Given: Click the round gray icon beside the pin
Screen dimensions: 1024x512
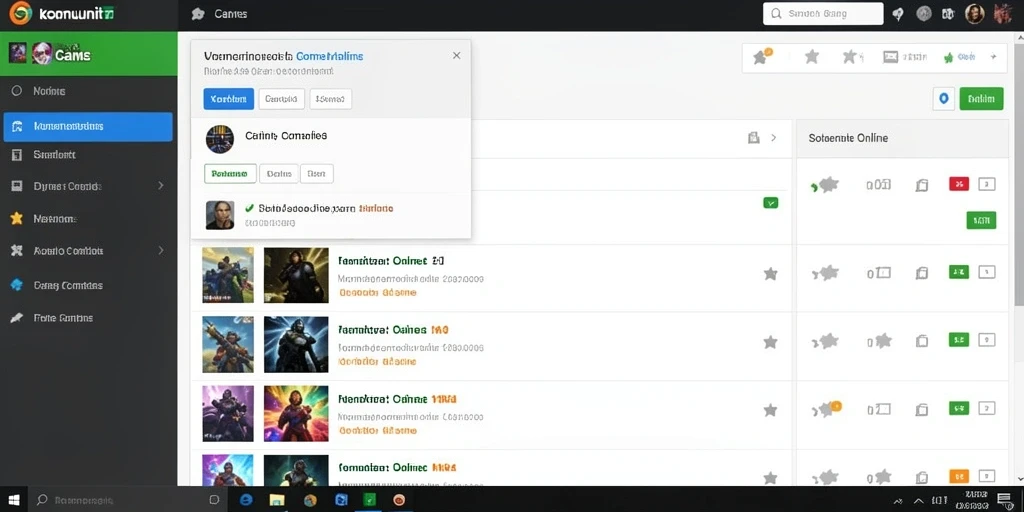Looking at the screenshot, I should (x=923, y=14).
